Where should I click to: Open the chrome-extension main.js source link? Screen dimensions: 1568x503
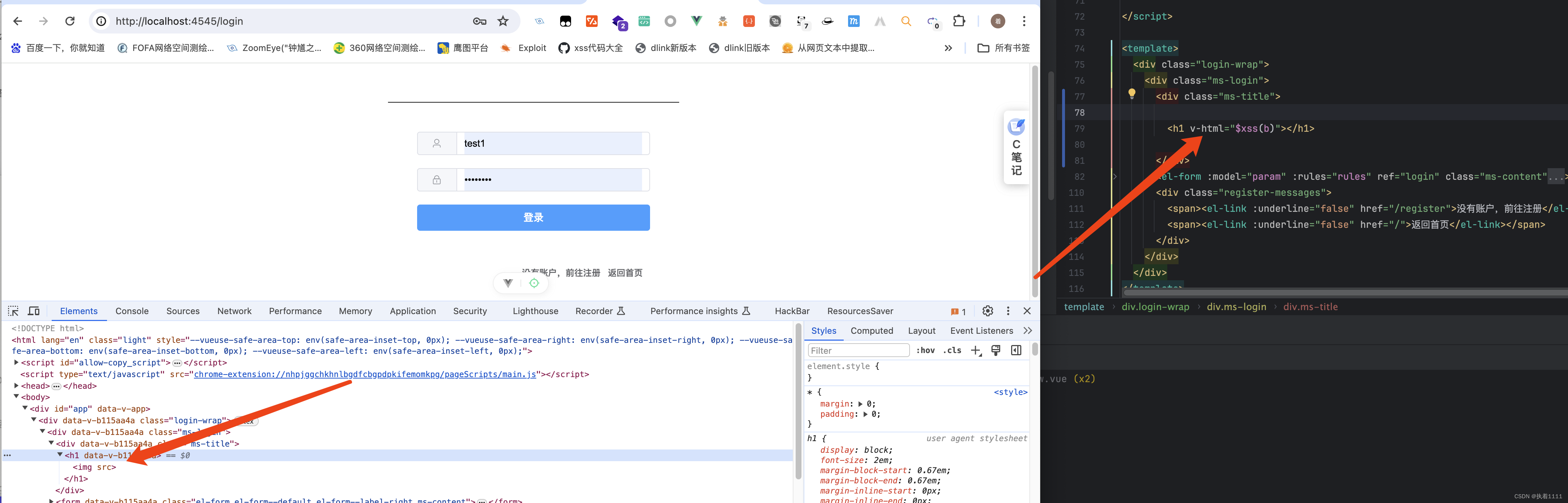pyautogui.click(x=365, y=375)
